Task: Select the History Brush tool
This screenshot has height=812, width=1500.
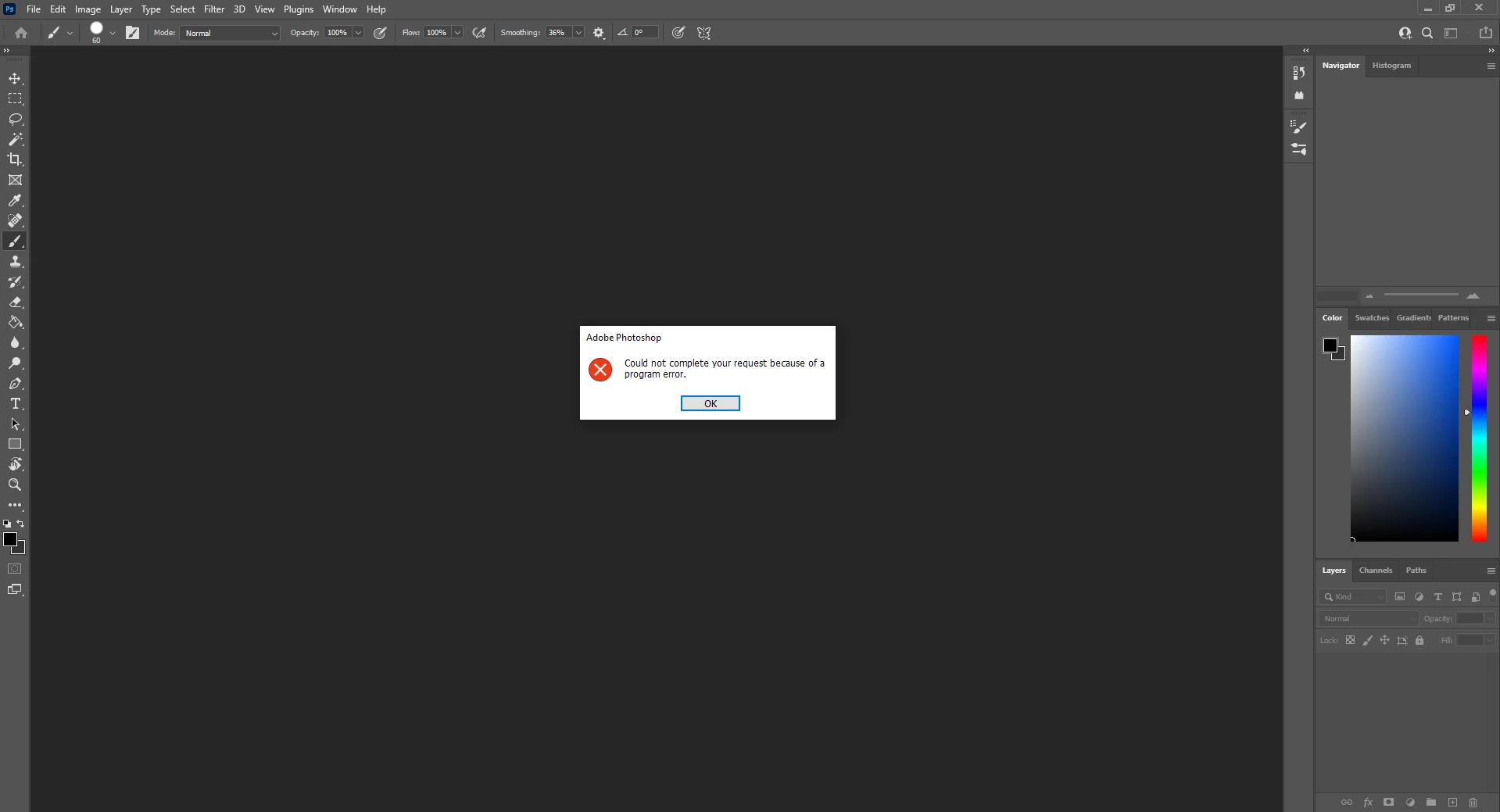Action: click(15, 282)
